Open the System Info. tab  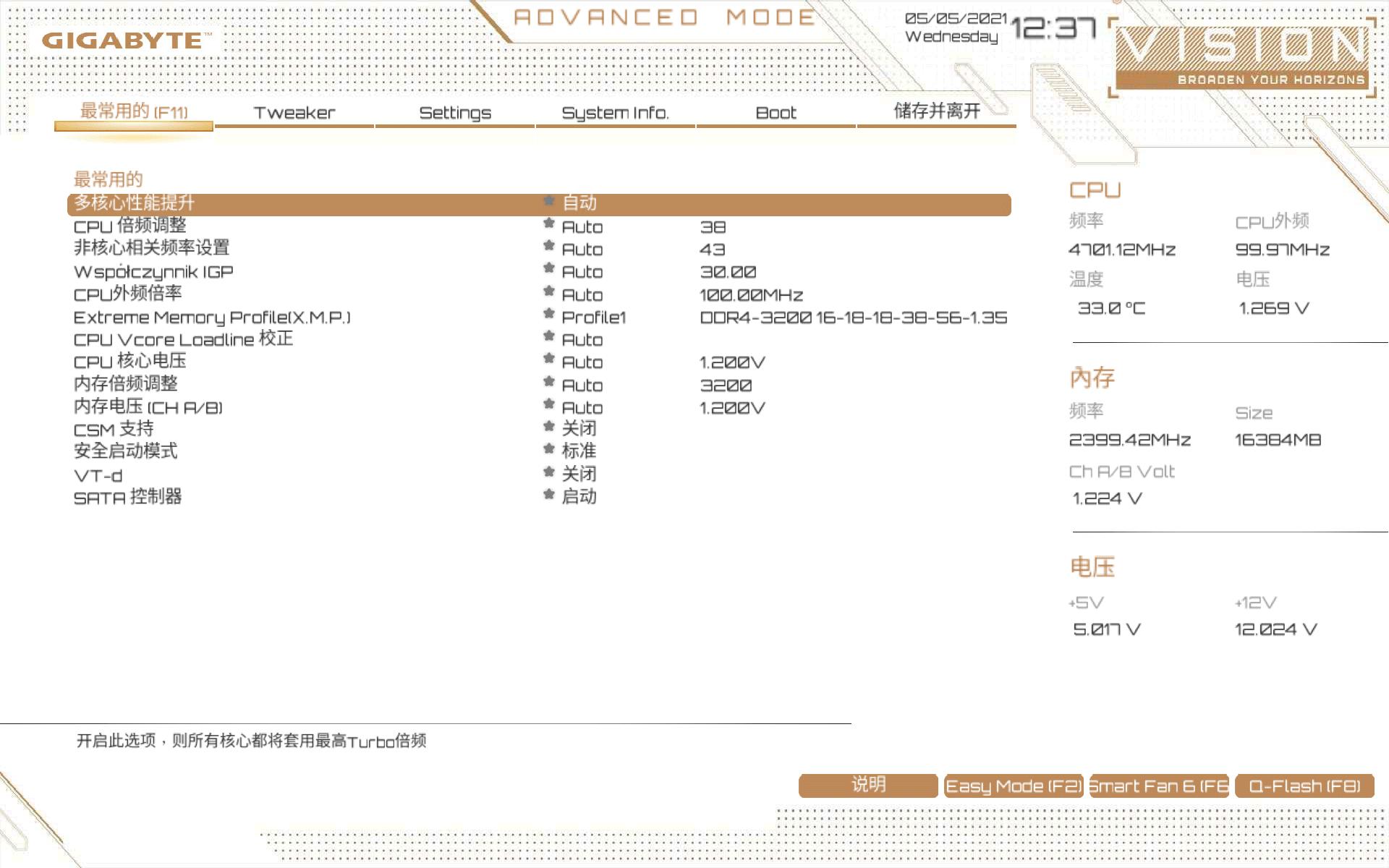615,113
